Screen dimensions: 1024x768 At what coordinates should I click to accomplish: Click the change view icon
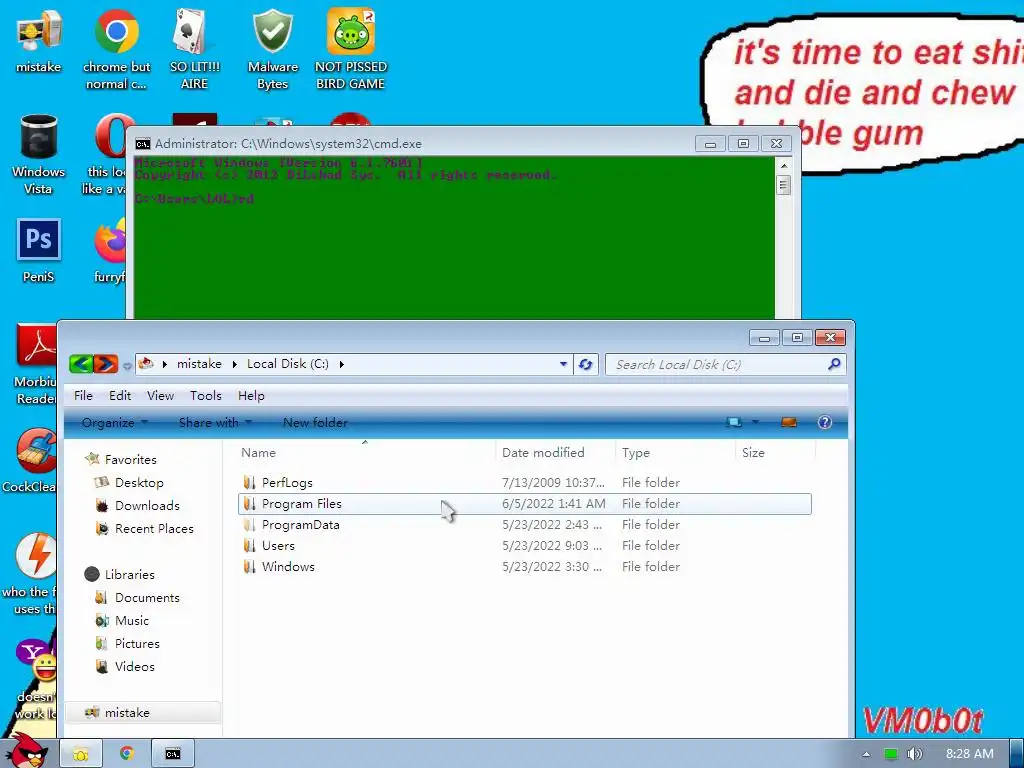734,423
